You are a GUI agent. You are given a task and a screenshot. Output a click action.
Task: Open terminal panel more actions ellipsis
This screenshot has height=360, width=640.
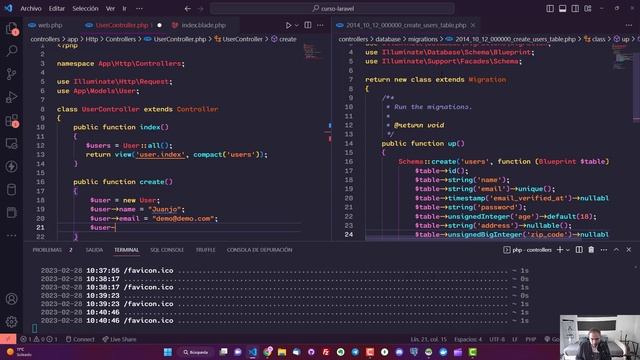(x=604, y=250)
